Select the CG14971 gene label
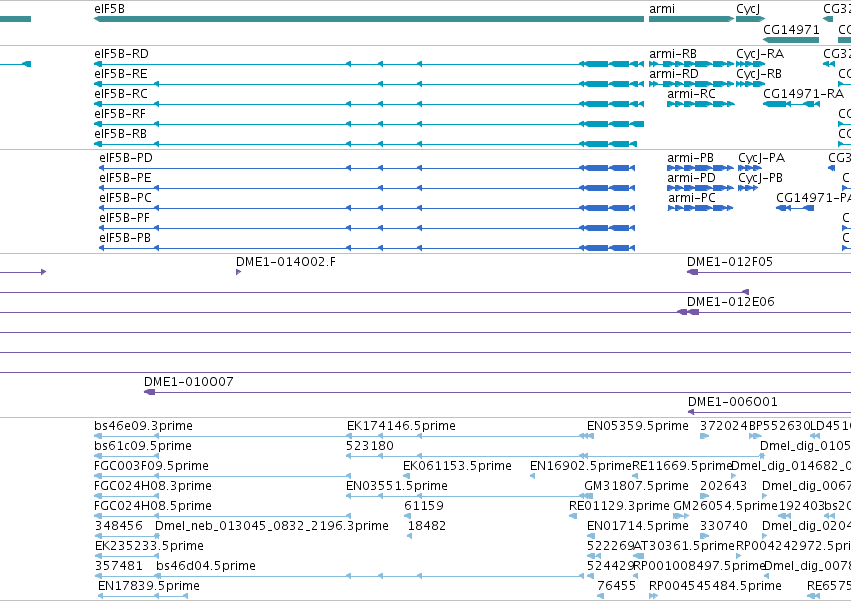The image size is (851, 601). tap(791, 29)
